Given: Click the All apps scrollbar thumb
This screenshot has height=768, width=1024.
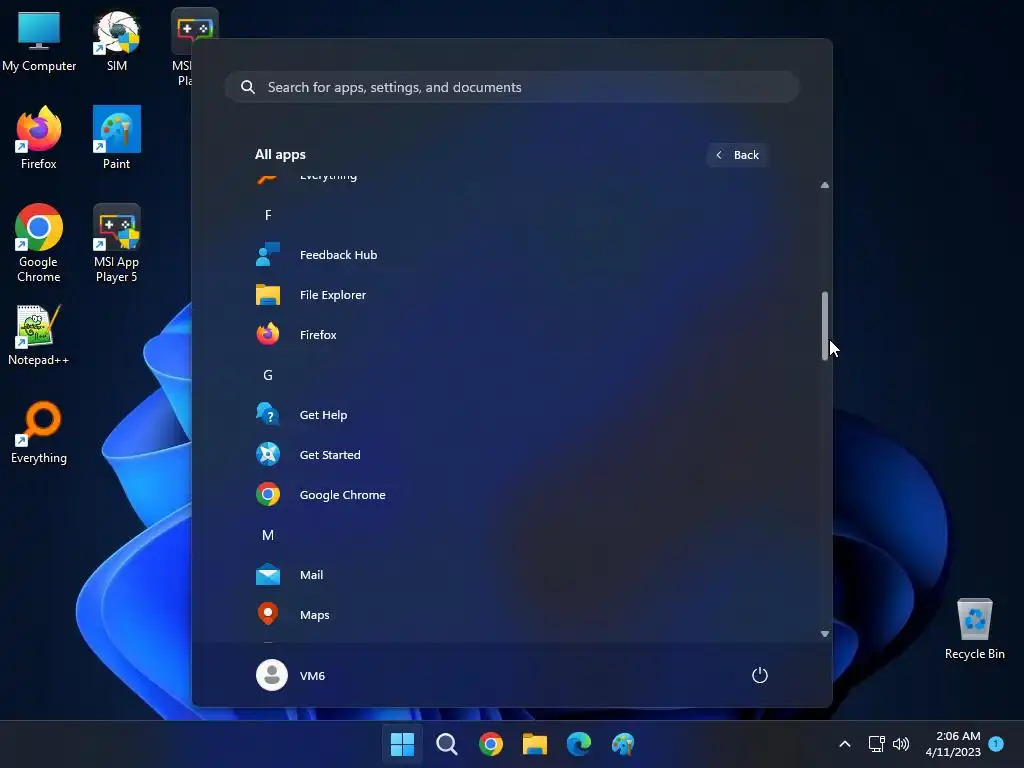Looking at the screenshot, I should click(x=825, y=325).
